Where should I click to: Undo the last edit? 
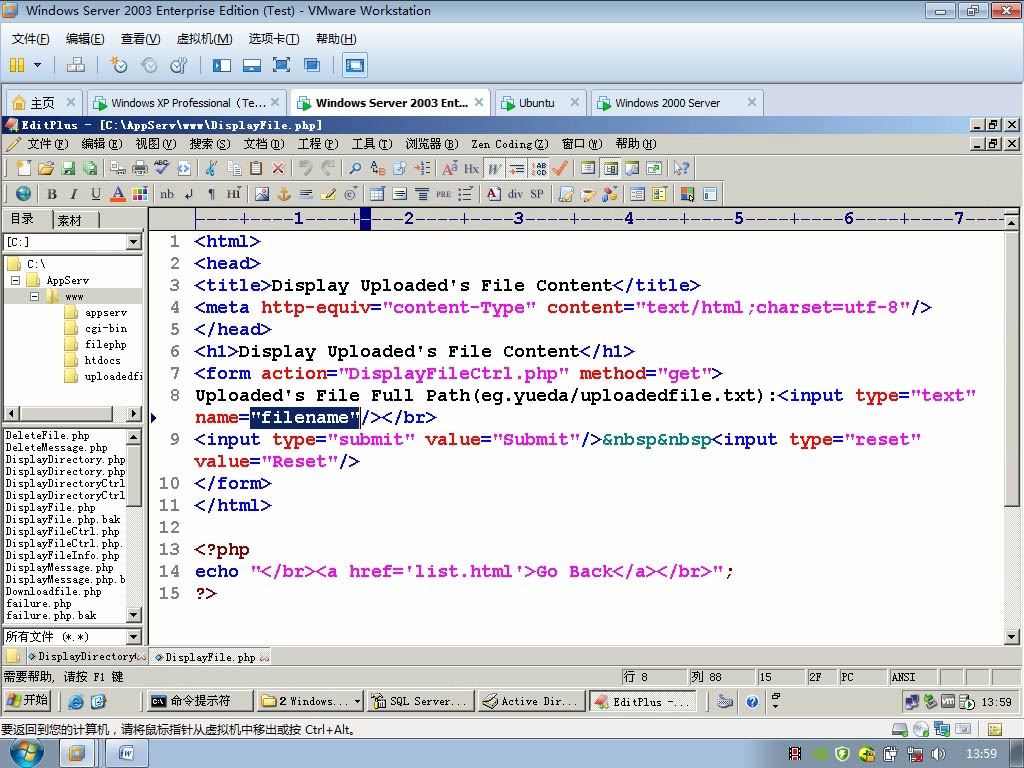306,168
